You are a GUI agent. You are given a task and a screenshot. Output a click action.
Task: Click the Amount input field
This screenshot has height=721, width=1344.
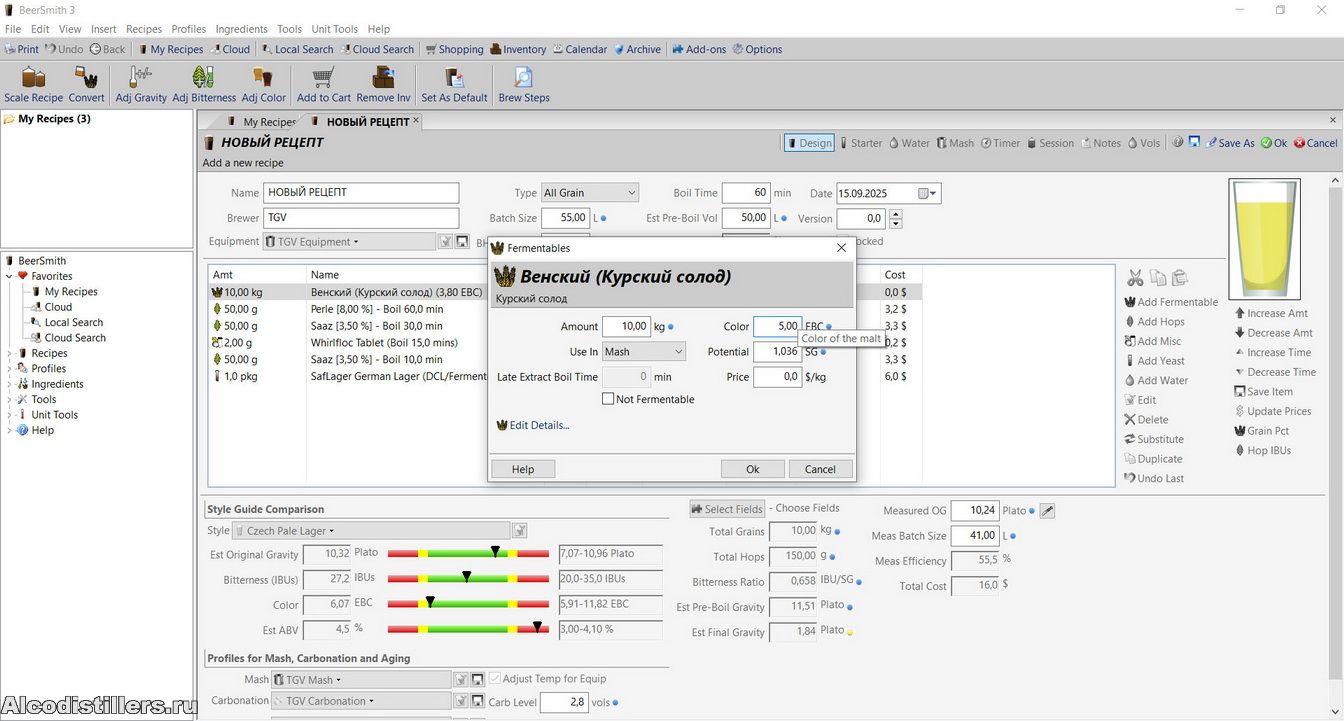click(x=626, y=326)
